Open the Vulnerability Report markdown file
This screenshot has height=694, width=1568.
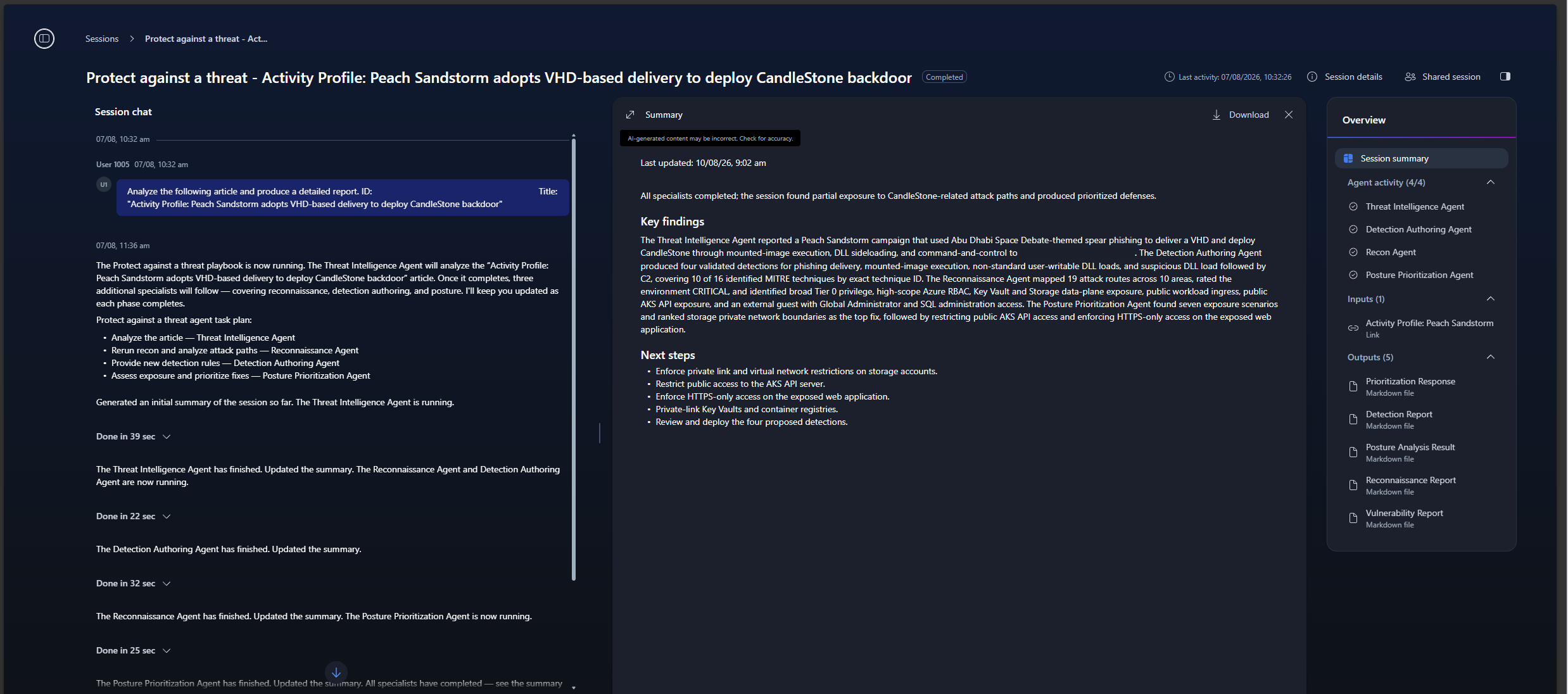click(1405, 518)
